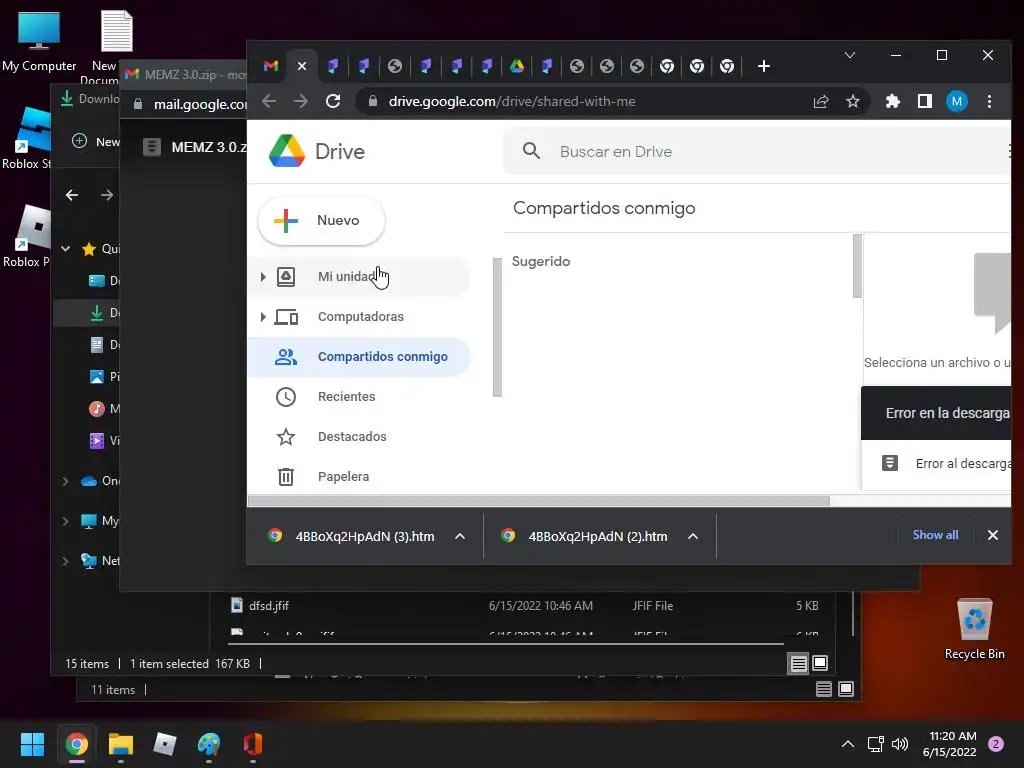The image size is (1024, 768).
Task: Switch Explorer to large thumbnails view icon
Action: click(x=820, y=664)
